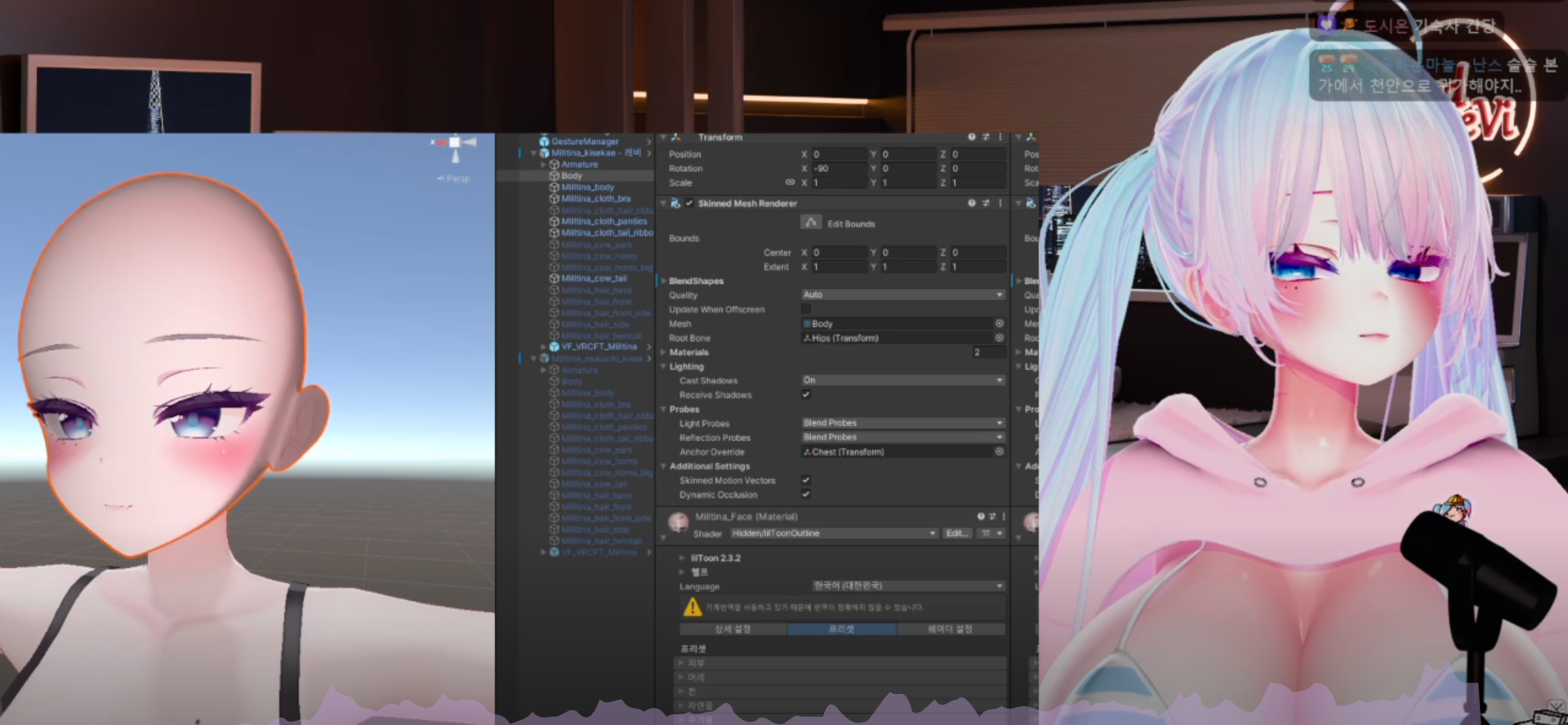Viewport: 1568px width, 725px height.
Task: Select Milltina_cloth_bra in hierarchy
Action: [x=595, y=198]
